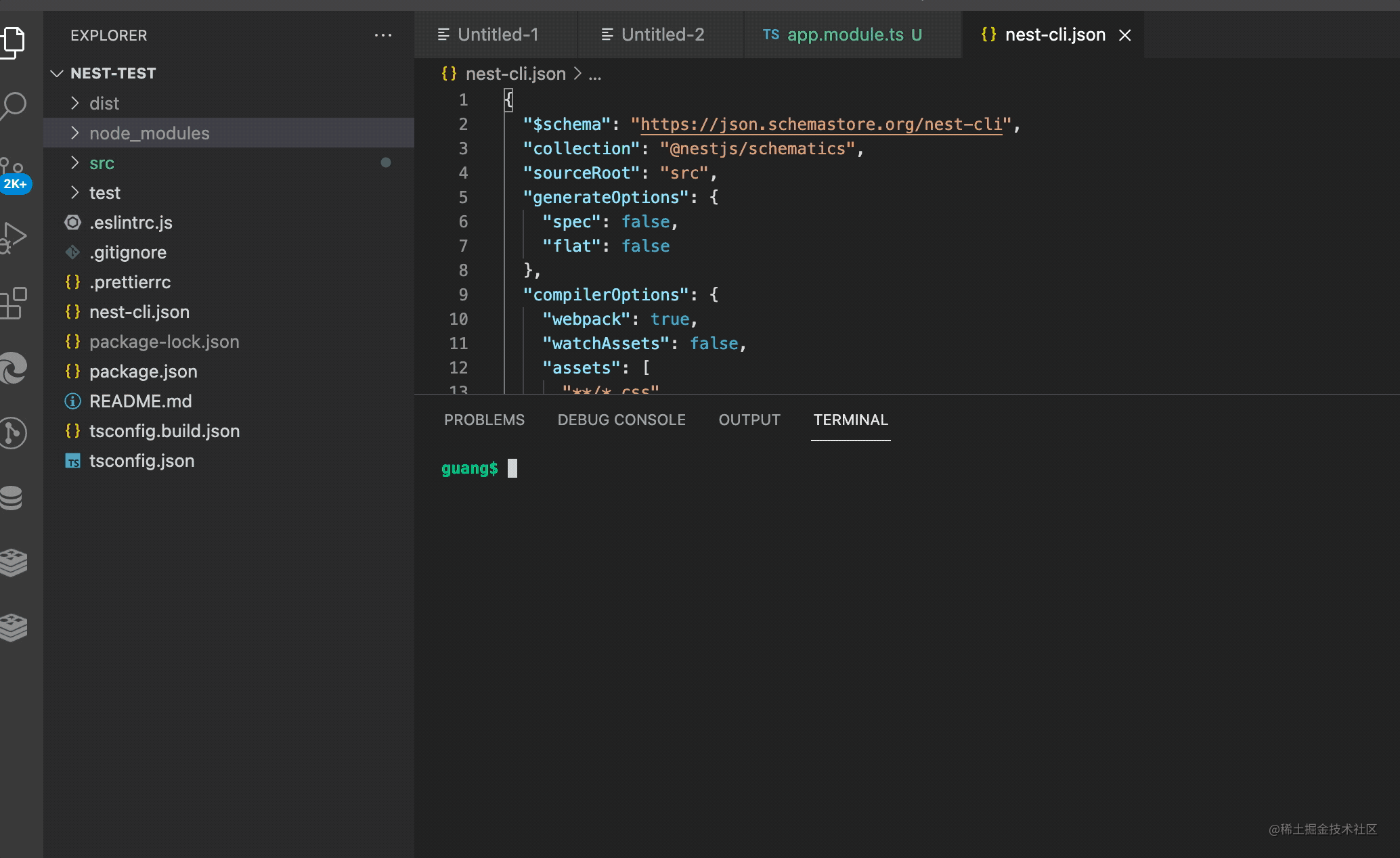Viewport: 1400px width, 858px height.
Task: Close the nest-cli.json editor tab
Action: (x=1124, y=35)
